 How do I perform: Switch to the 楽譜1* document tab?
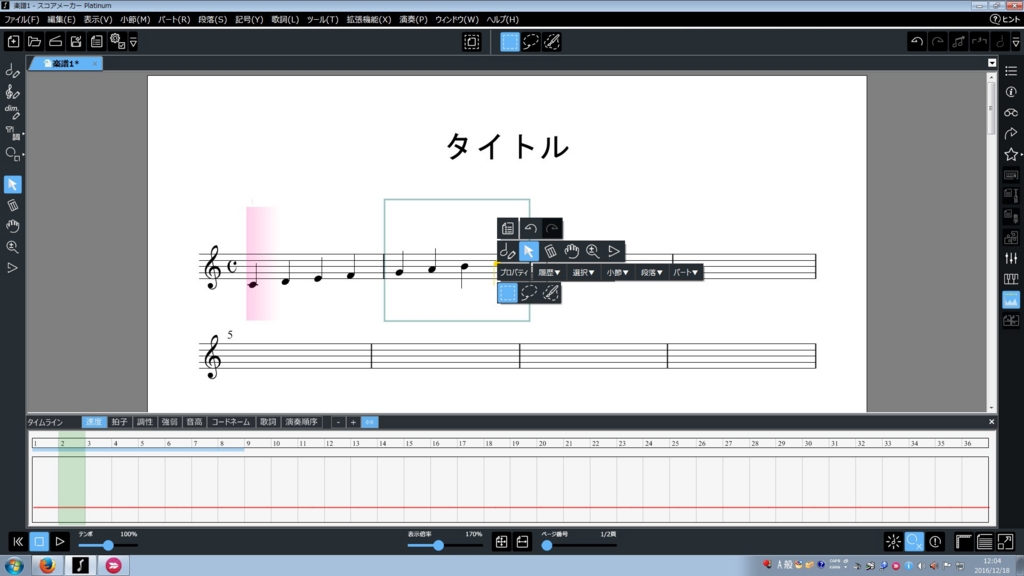[65, 63]
